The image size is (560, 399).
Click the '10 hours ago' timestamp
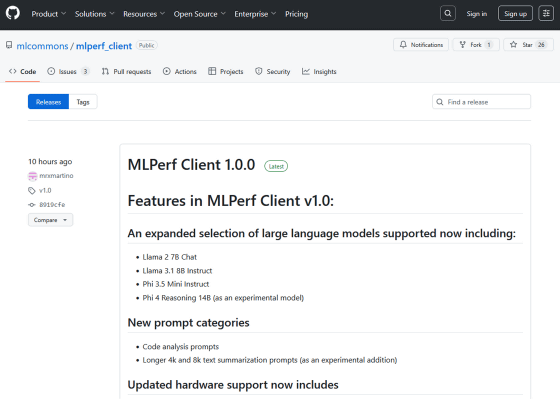[50, 161]
